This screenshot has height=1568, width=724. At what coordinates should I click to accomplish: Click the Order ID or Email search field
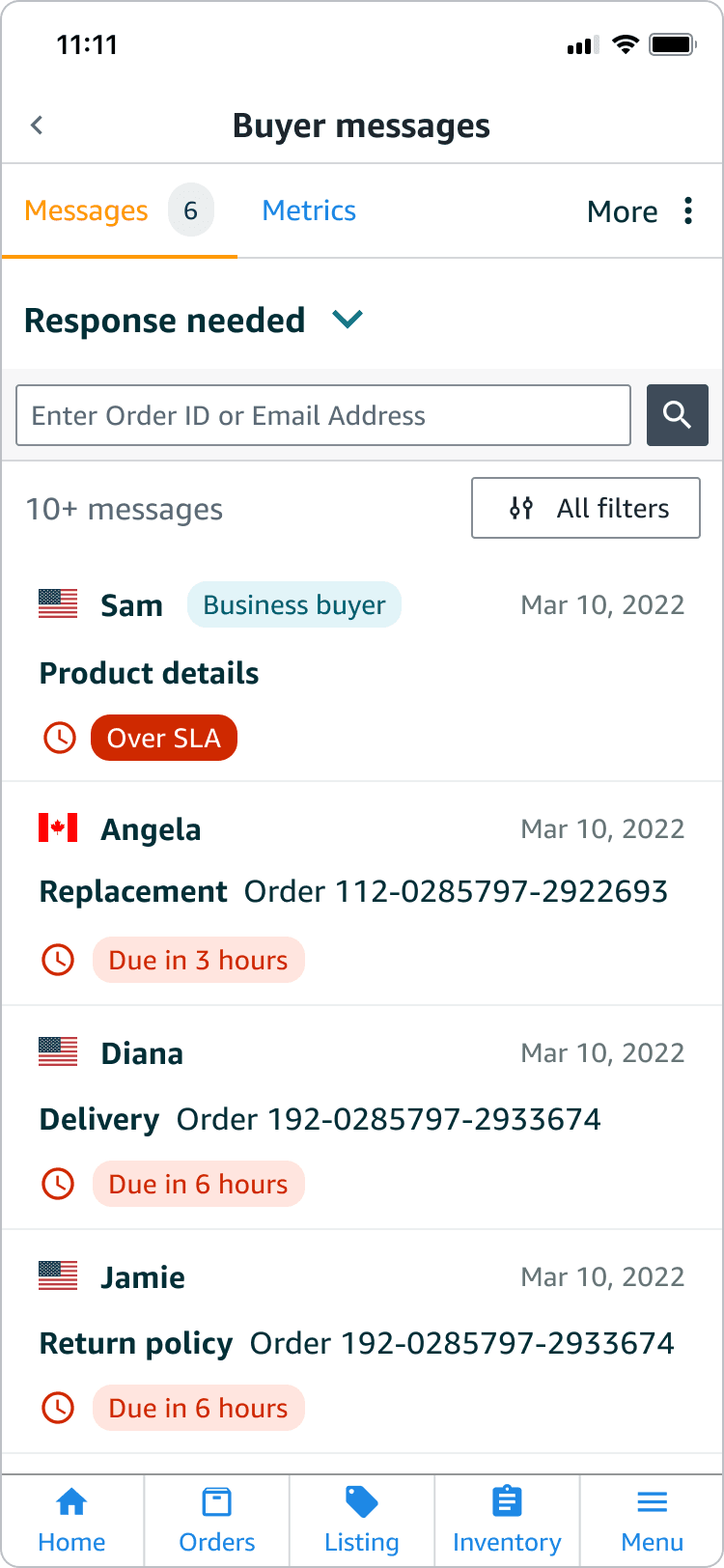coord(323,415)
